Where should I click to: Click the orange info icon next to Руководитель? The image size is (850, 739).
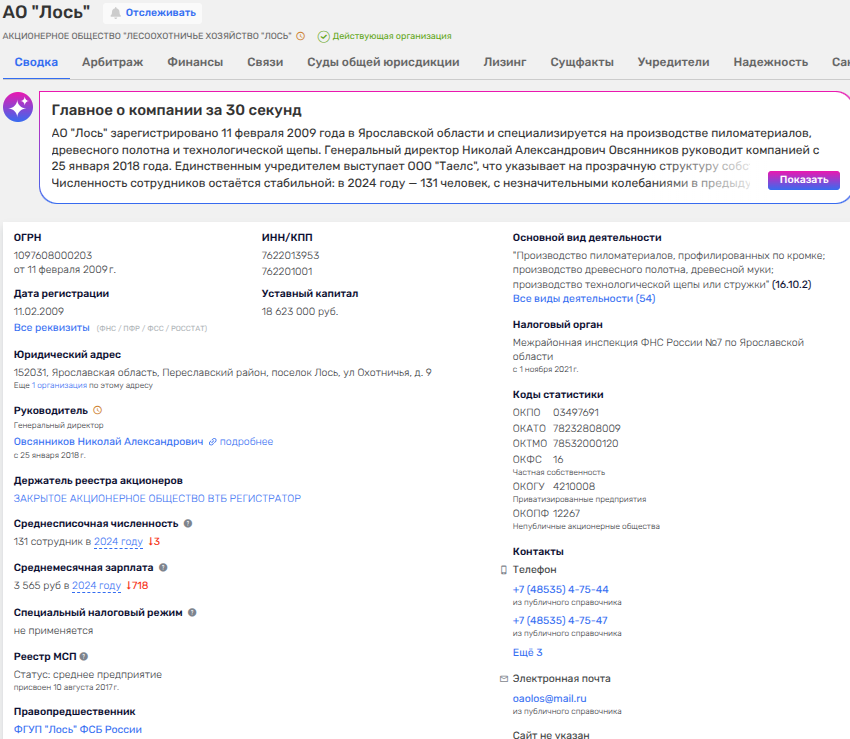tap(97, 410)
